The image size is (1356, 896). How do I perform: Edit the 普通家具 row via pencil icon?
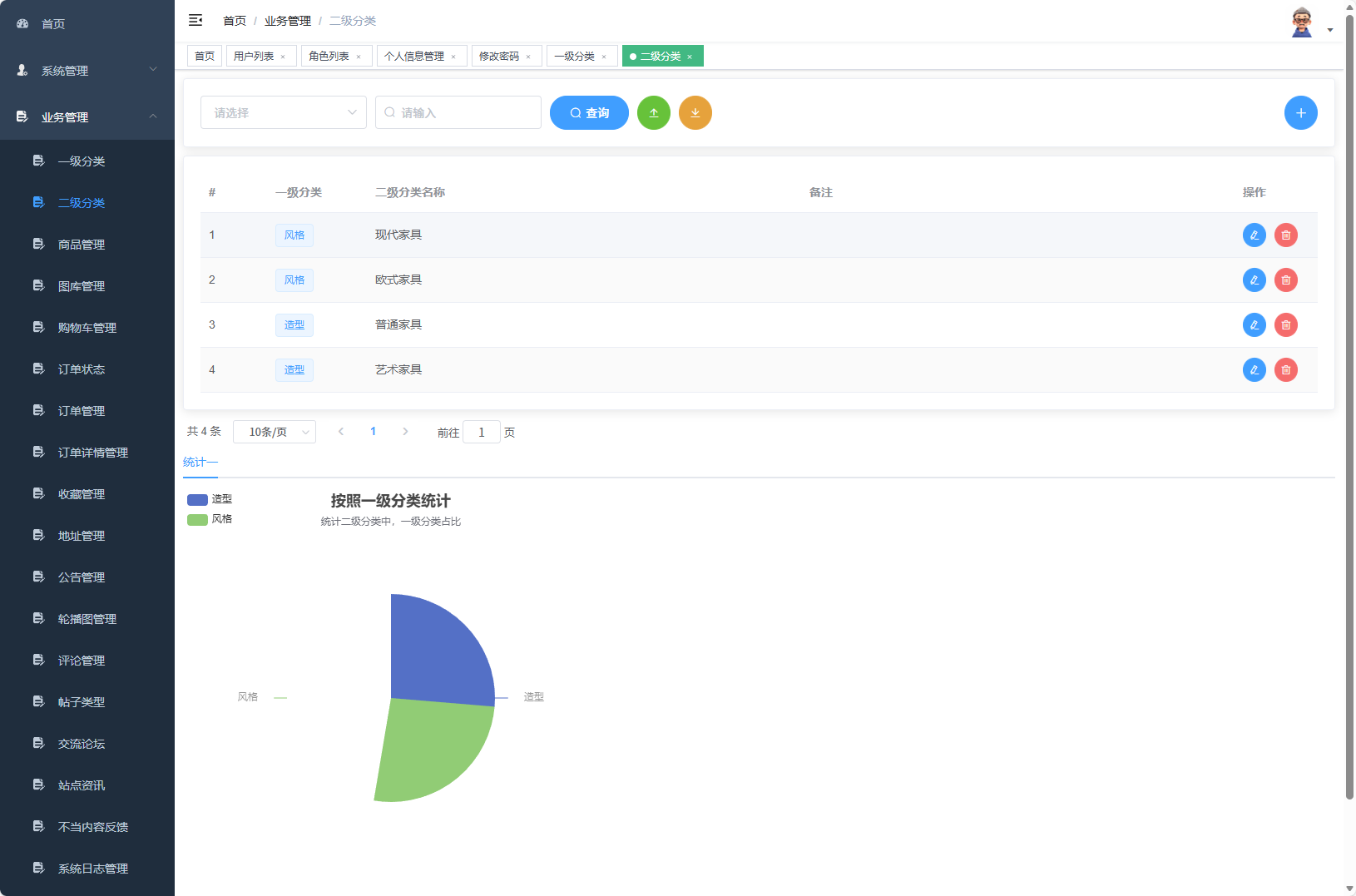click(1254, 324)
